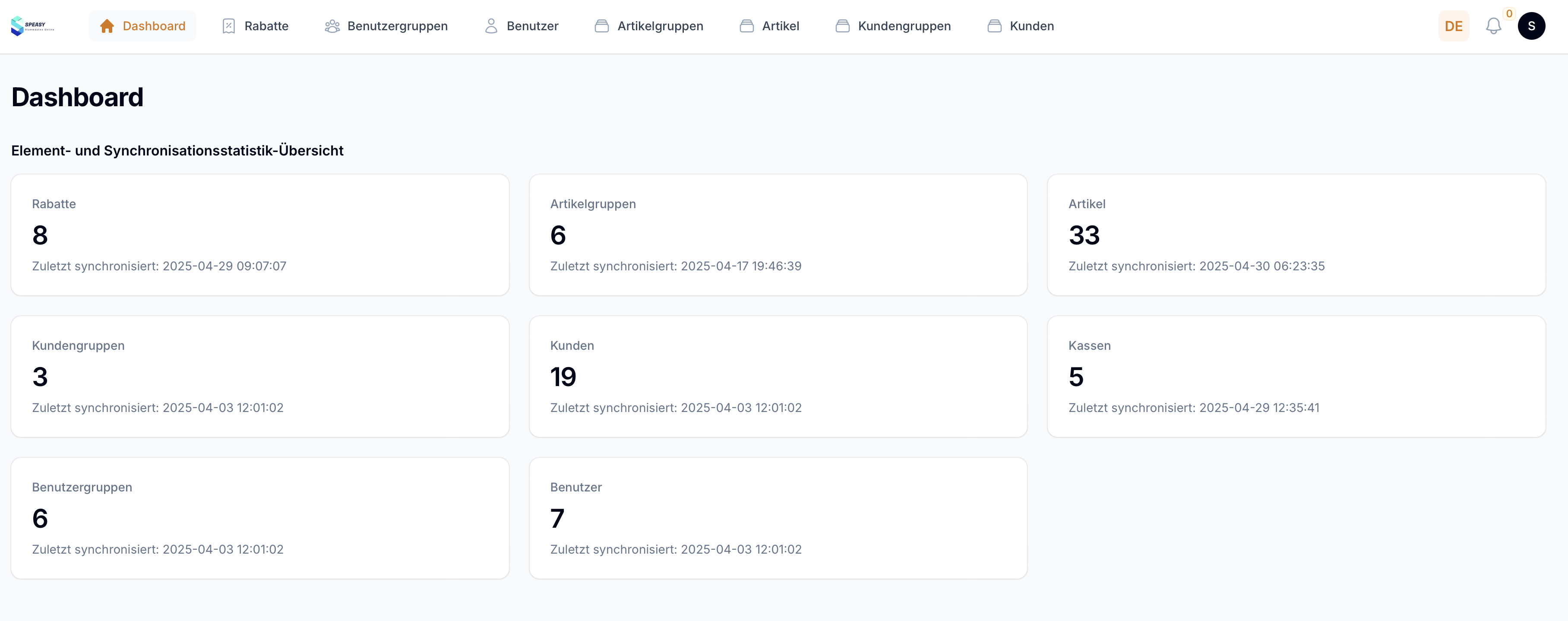Open the Rabatte navigation tab
1568x621 pixels.
255,26
